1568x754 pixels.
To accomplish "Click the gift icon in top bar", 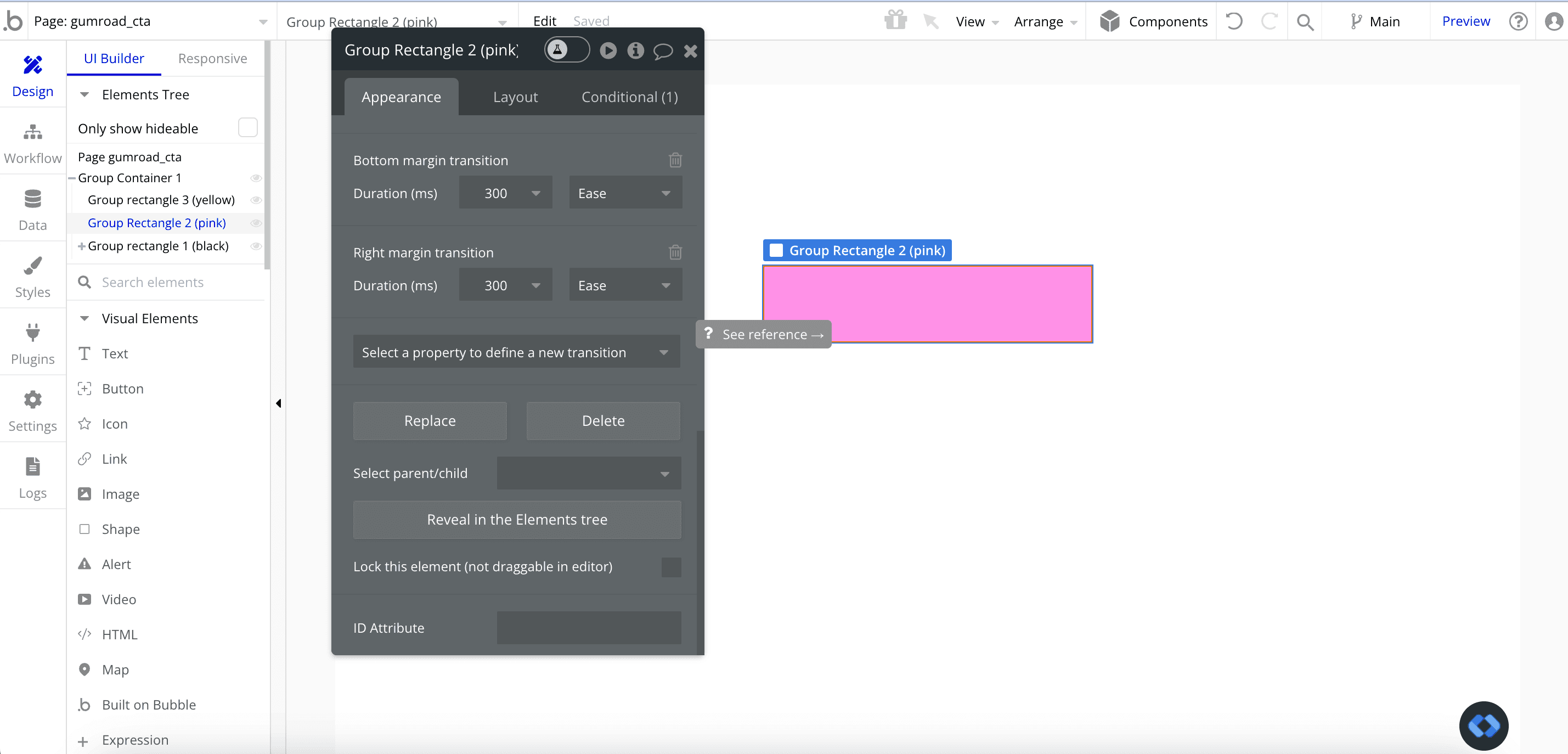I will coord(895,21).
